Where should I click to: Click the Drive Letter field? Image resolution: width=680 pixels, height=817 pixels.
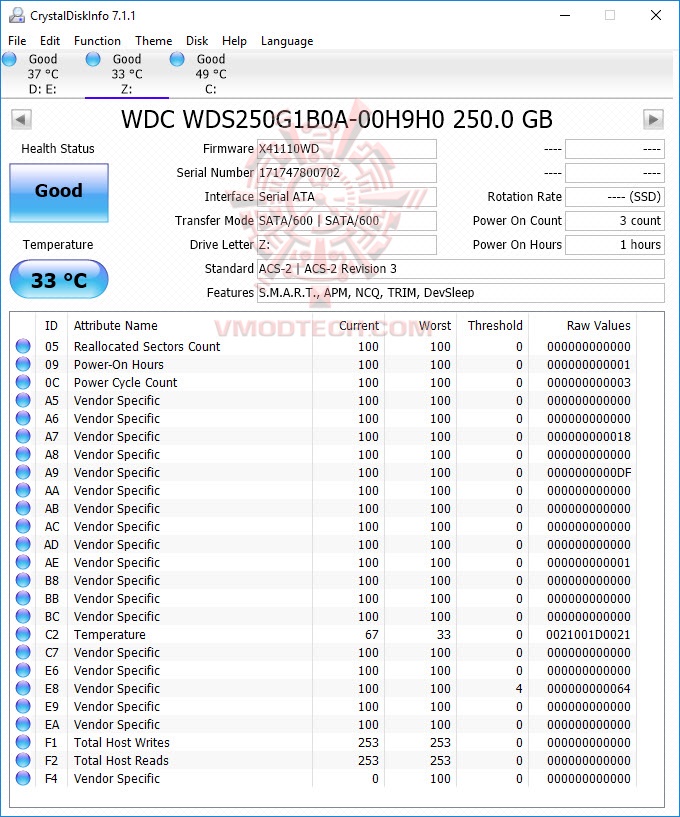point(347,245)
